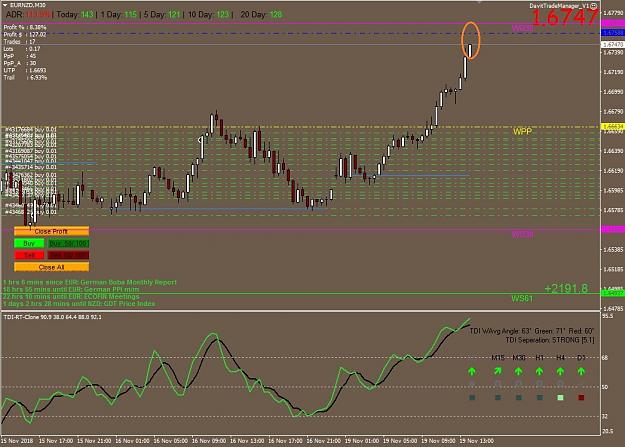Click the green trend arrow under M15

[497, 371]
